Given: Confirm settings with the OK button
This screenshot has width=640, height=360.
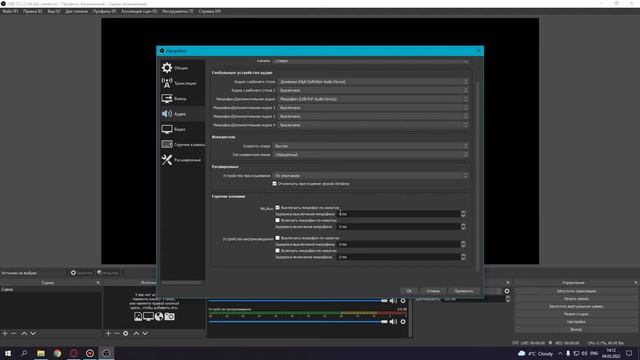Looking at the screenshot, I should (x=409, y=291).
